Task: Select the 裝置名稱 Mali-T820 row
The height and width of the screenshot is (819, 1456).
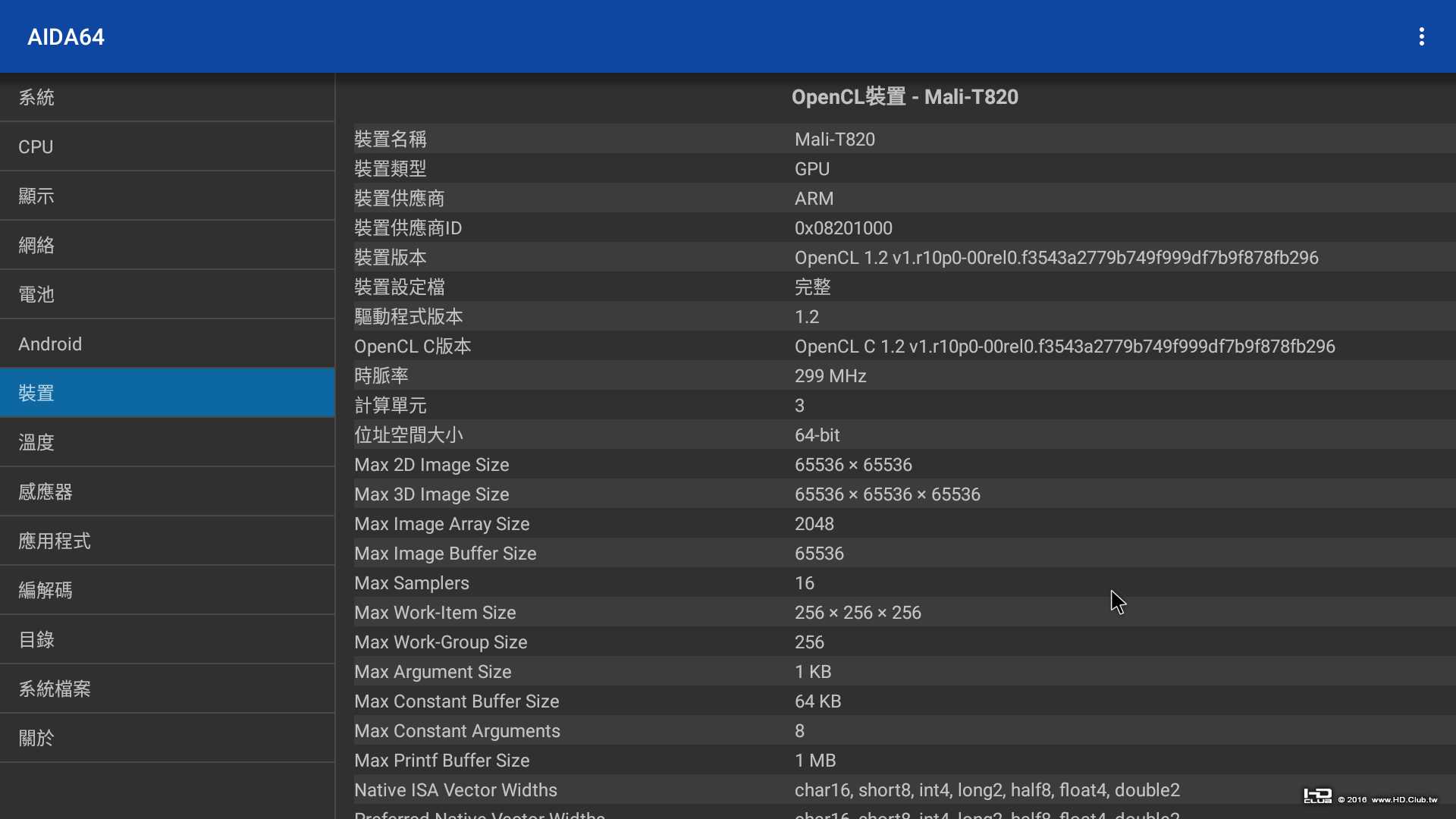Action: pyautogui.click(x=902, y=139)
